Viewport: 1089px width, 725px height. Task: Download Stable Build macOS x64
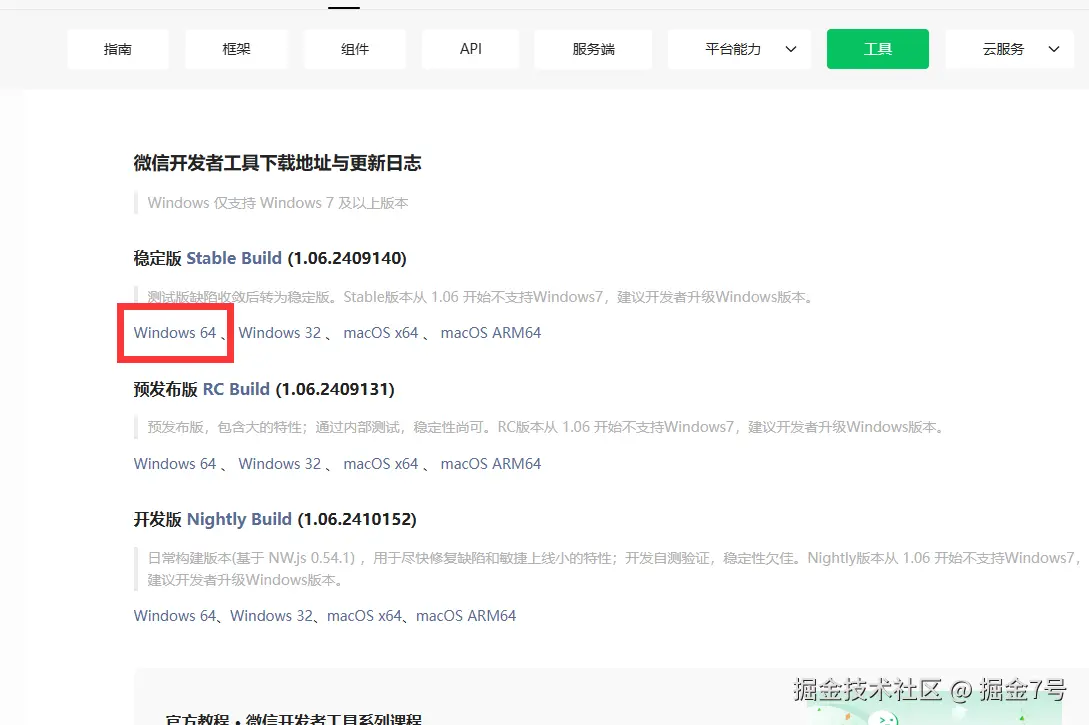coord(381,333)
